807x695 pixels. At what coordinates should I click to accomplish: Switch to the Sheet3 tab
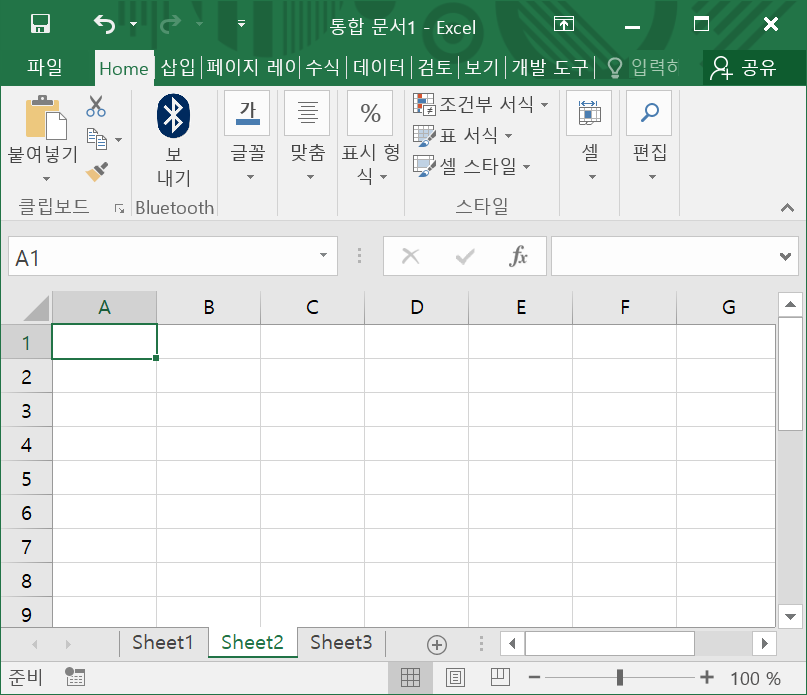[341, 642]
